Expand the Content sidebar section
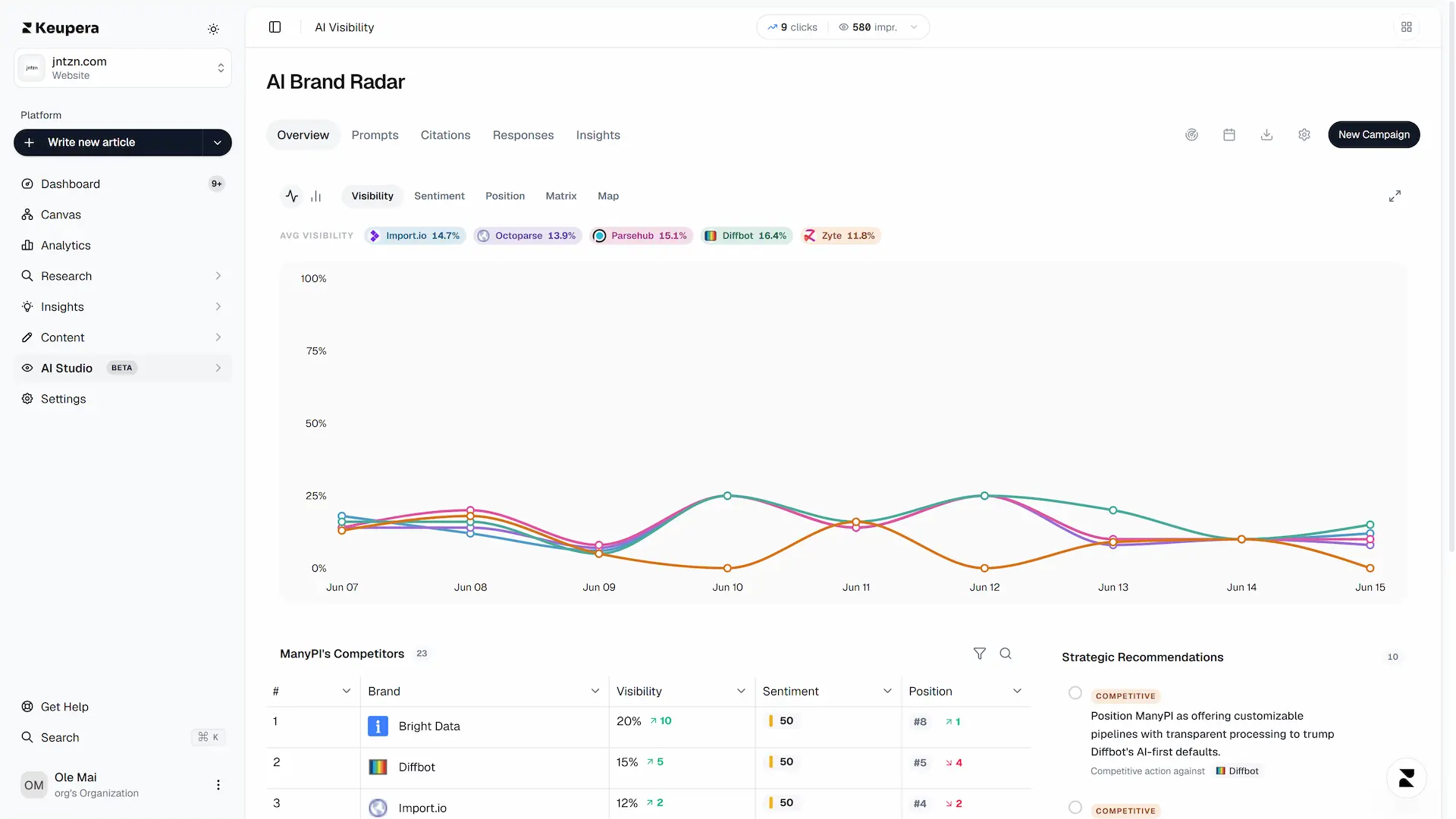Screen dimensions: 1456x819 pyautogui.click(x=218, y=337)
